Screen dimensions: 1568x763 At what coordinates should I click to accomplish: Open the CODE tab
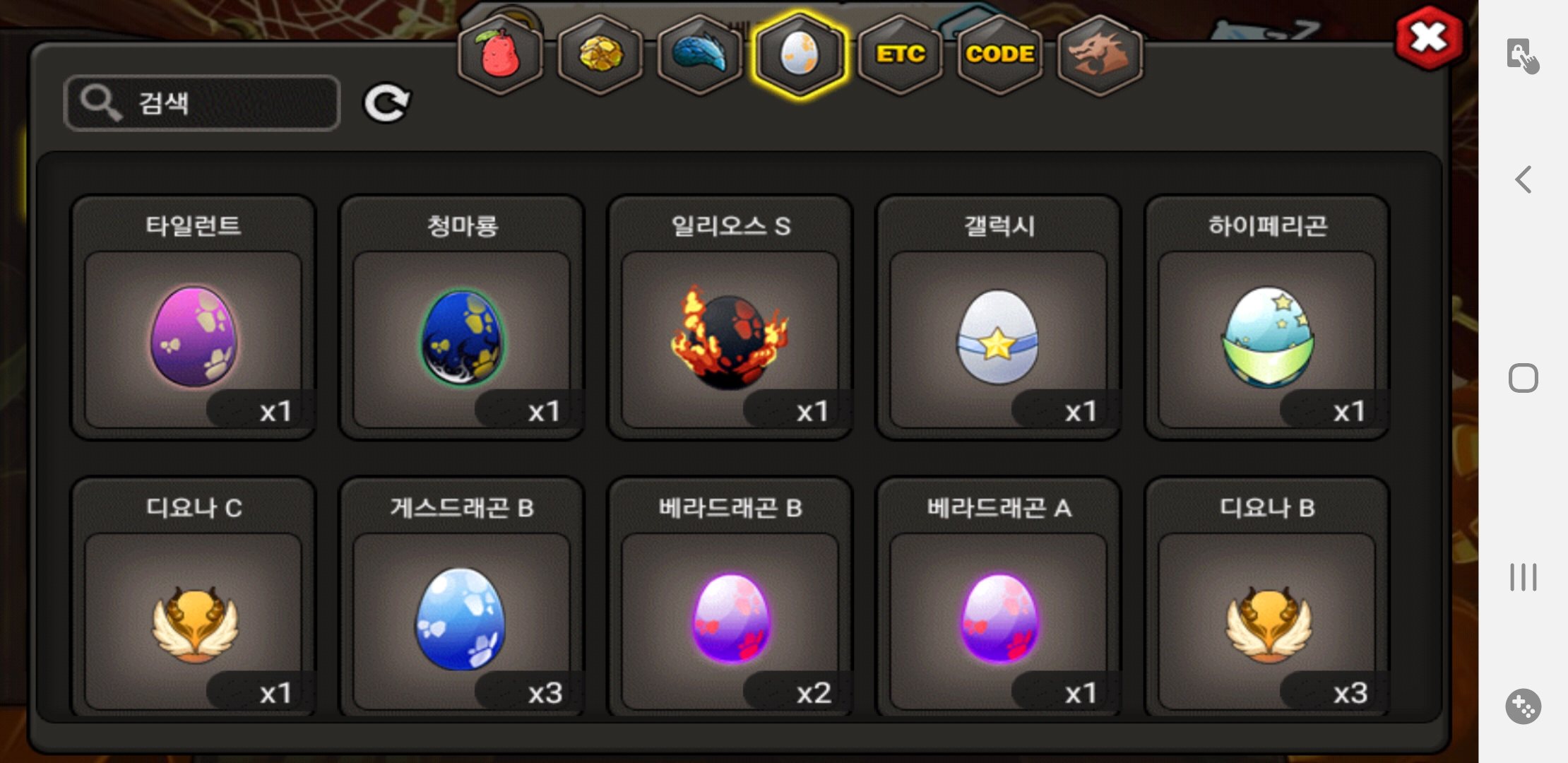[1000, 54]
